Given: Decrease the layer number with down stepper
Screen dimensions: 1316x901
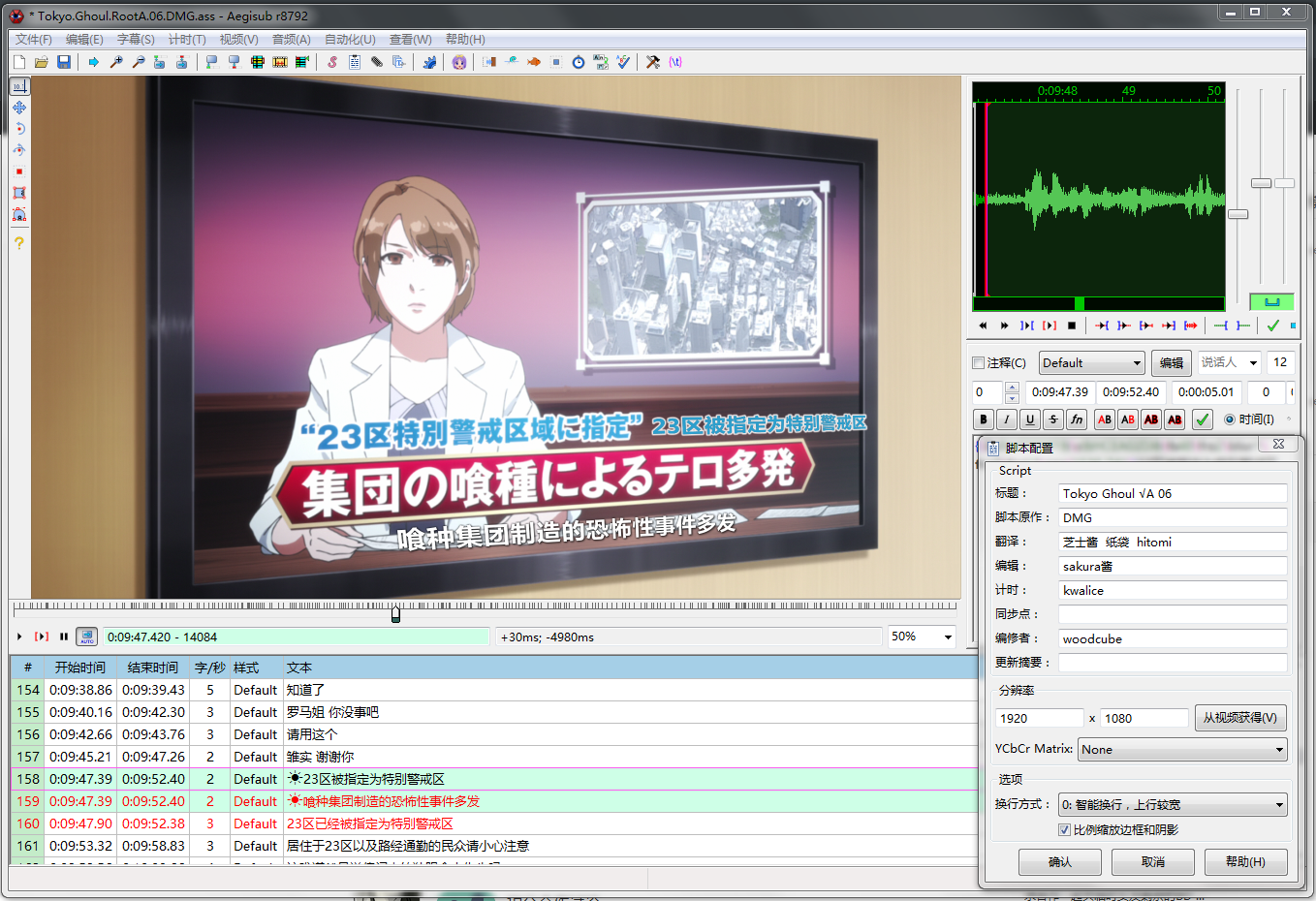Looking at the screenshot, I should [1012, 397].
